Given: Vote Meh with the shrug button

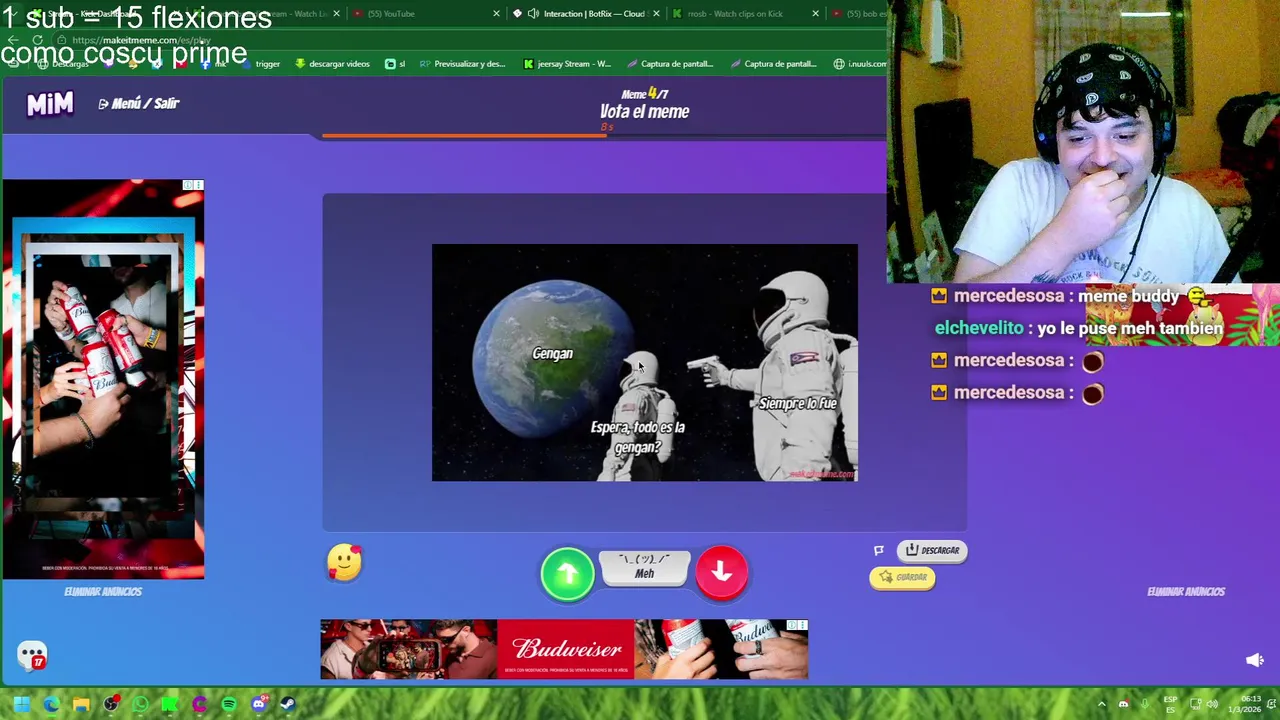Looking at the screenshot, I should [x=644, y=567].
